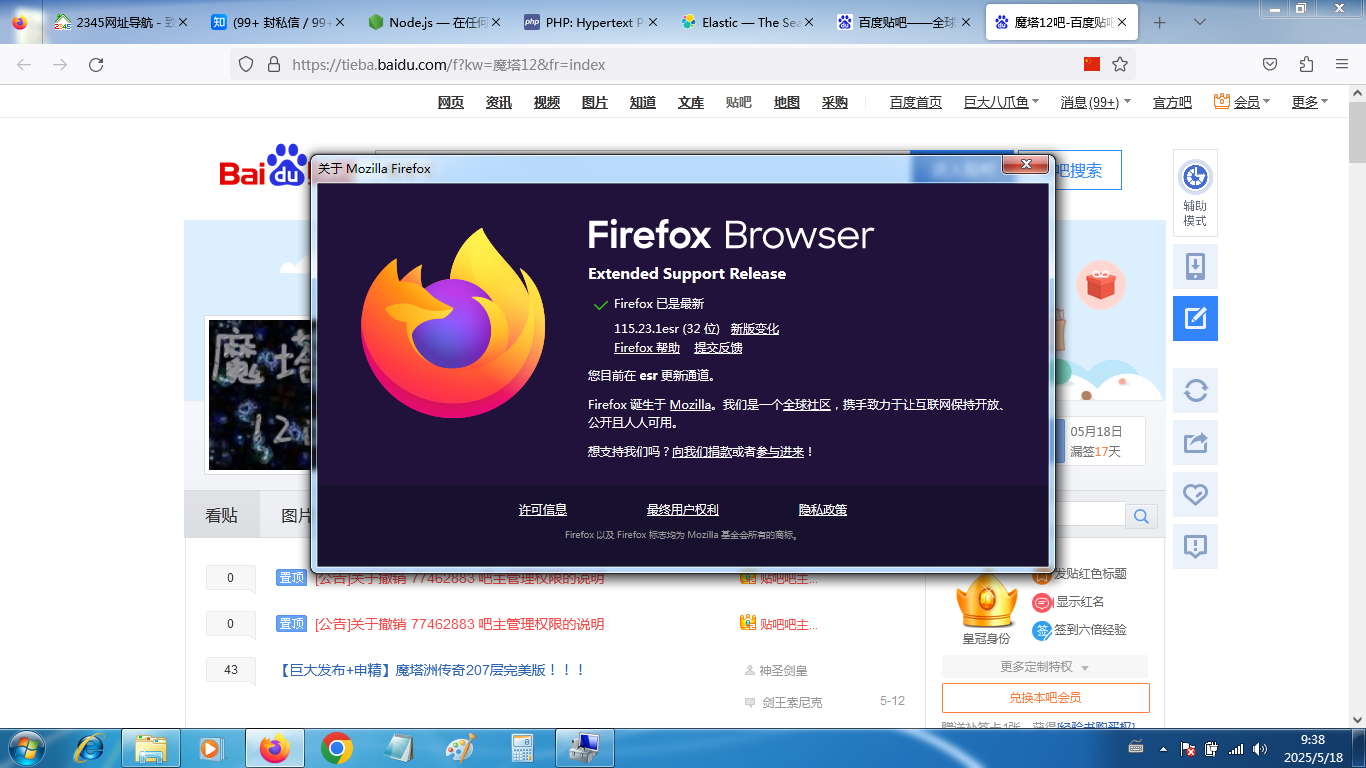Viewport: 1366px width, 768px height.
Task: Open the Mozilla link in About dialog
Action: (690, 405)
